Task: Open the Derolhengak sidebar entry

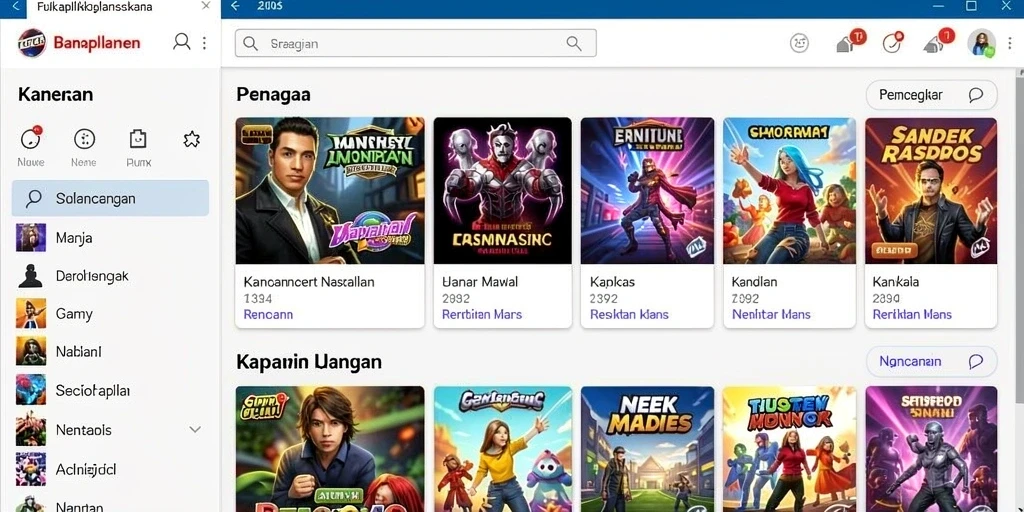Action: [x=110, y=276]
